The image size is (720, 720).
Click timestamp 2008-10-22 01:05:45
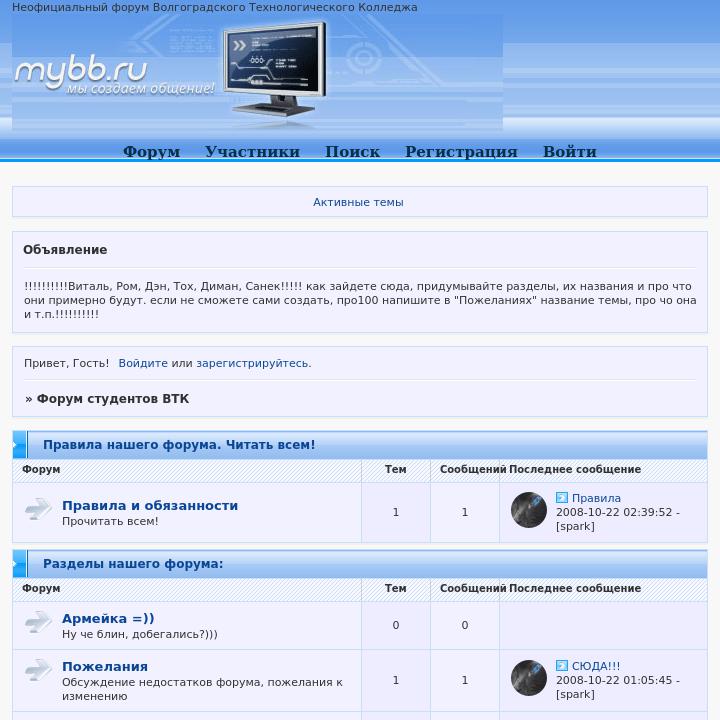614,680
